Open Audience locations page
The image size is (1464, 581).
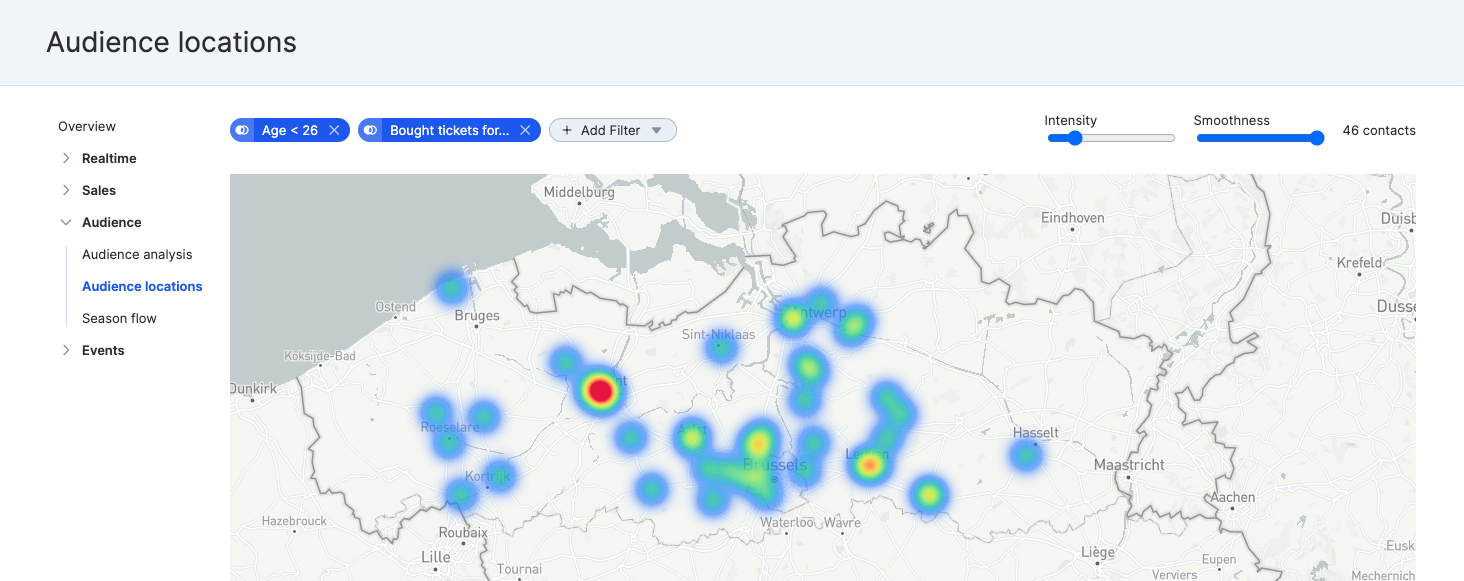click(x=142, y=286)
